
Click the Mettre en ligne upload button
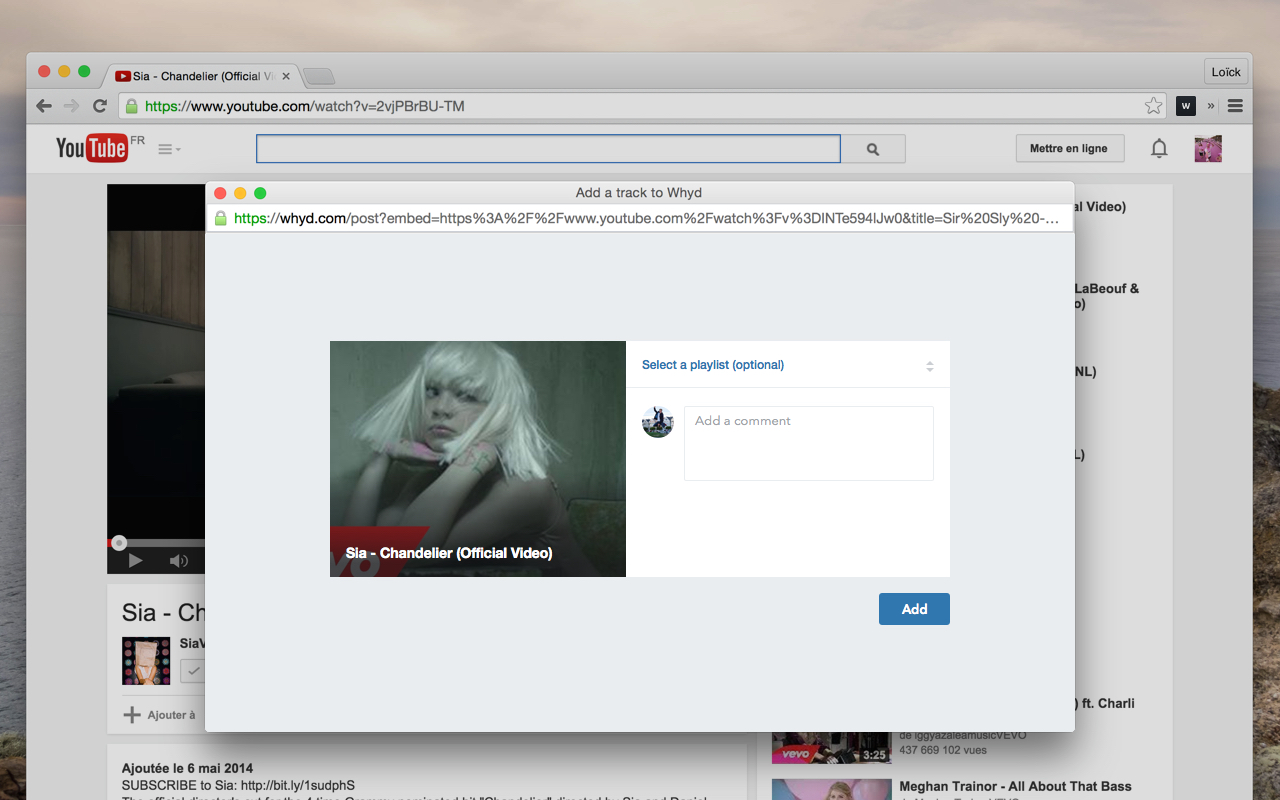point(1069,149)
